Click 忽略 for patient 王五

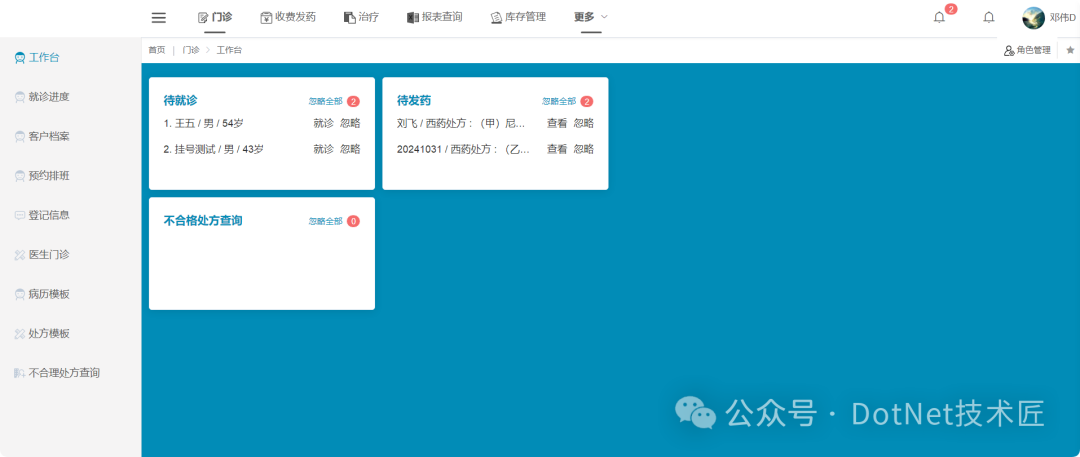350,123
